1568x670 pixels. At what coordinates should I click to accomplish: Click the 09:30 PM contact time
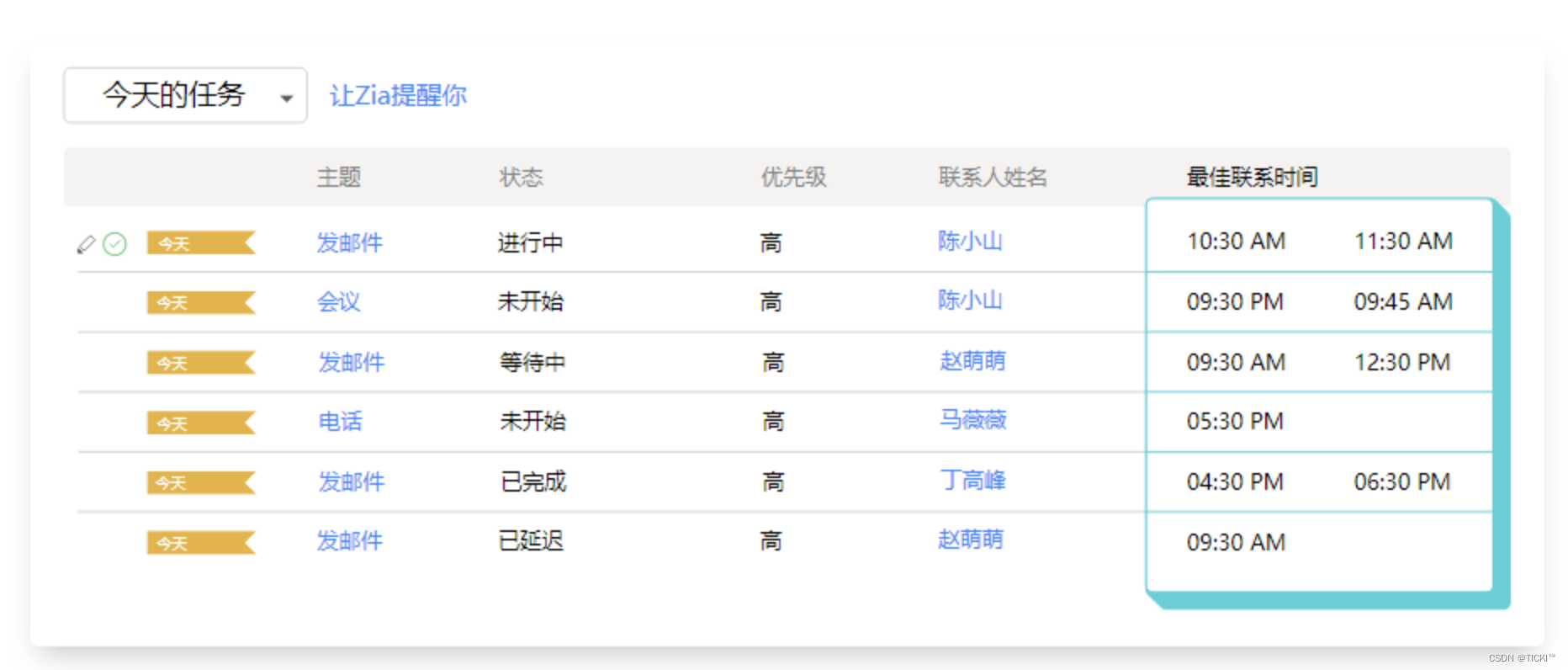(1235, 301)
